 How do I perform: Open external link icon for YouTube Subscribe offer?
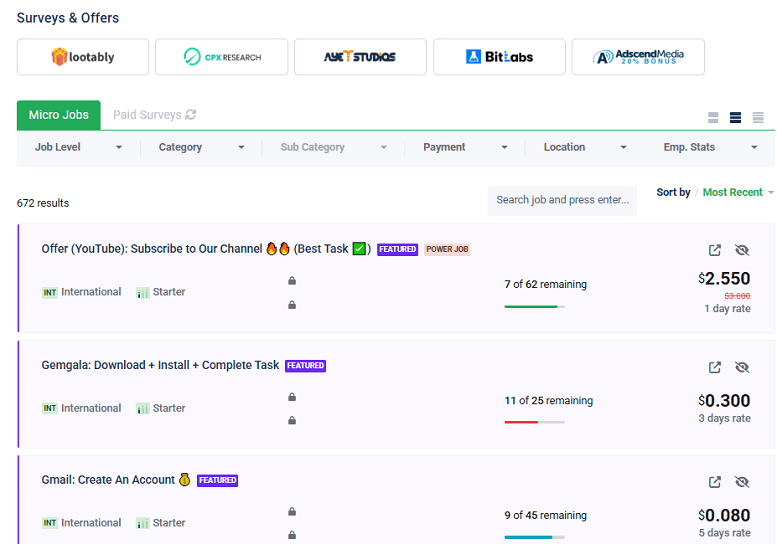(x=715, y=250)
